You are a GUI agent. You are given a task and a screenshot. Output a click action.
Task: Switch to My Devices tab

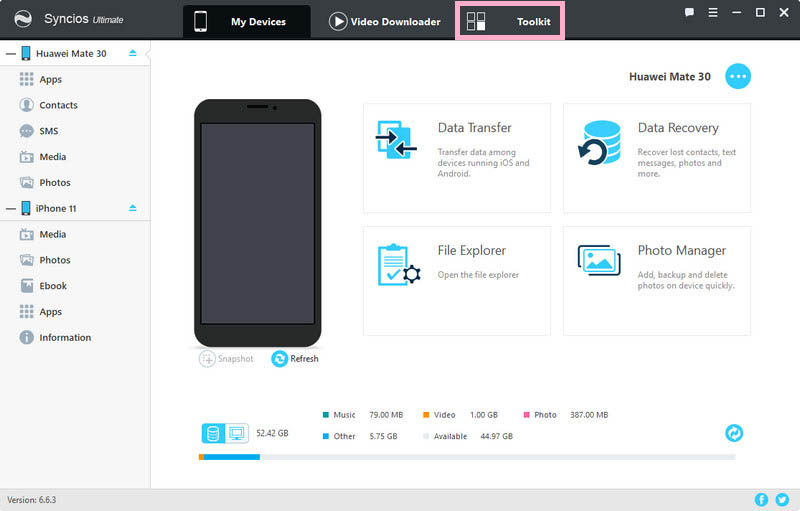point(246,21)
